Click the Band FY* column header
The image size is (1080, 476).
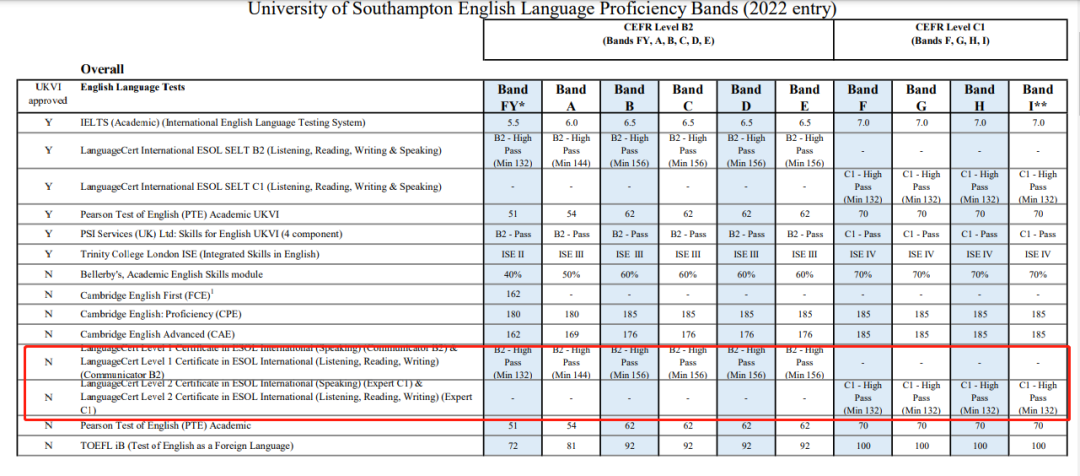[x=512, y=96]
